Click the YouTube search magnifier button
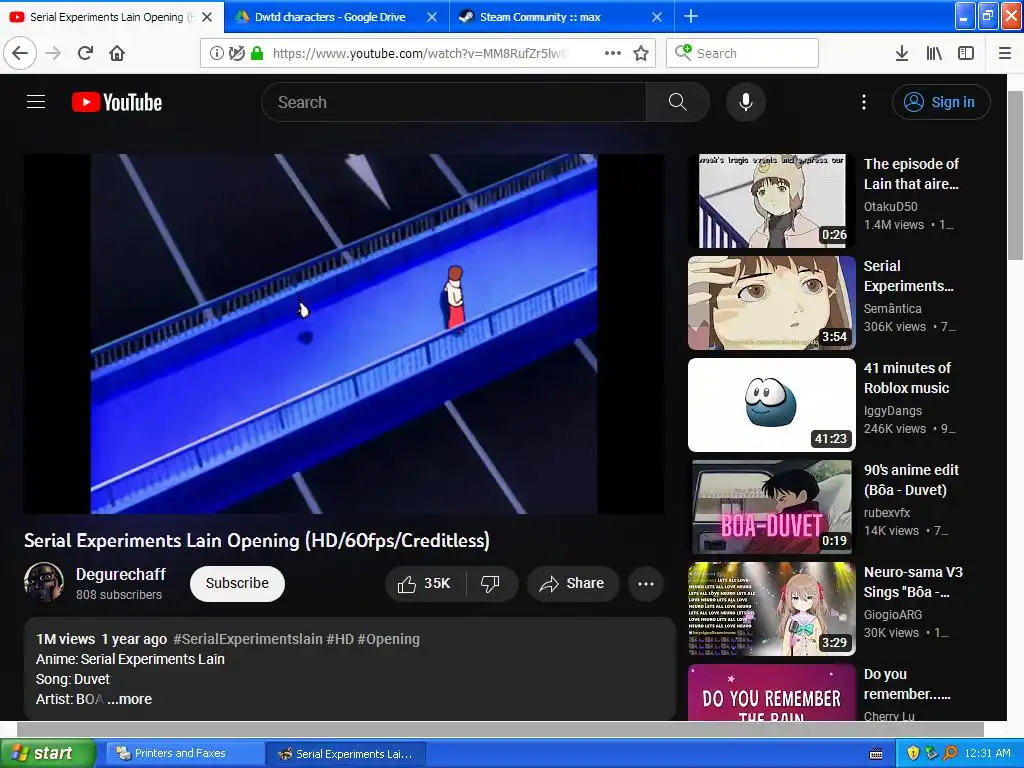 [x=678, y=102]
